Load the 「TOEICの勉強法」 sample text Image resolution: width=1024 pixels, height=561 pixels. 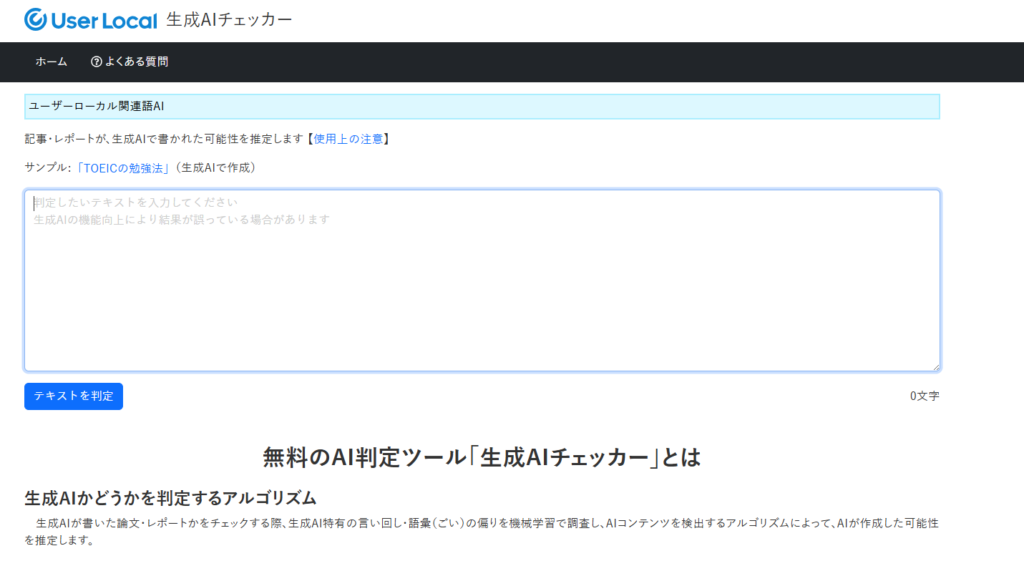pos(122,168)
